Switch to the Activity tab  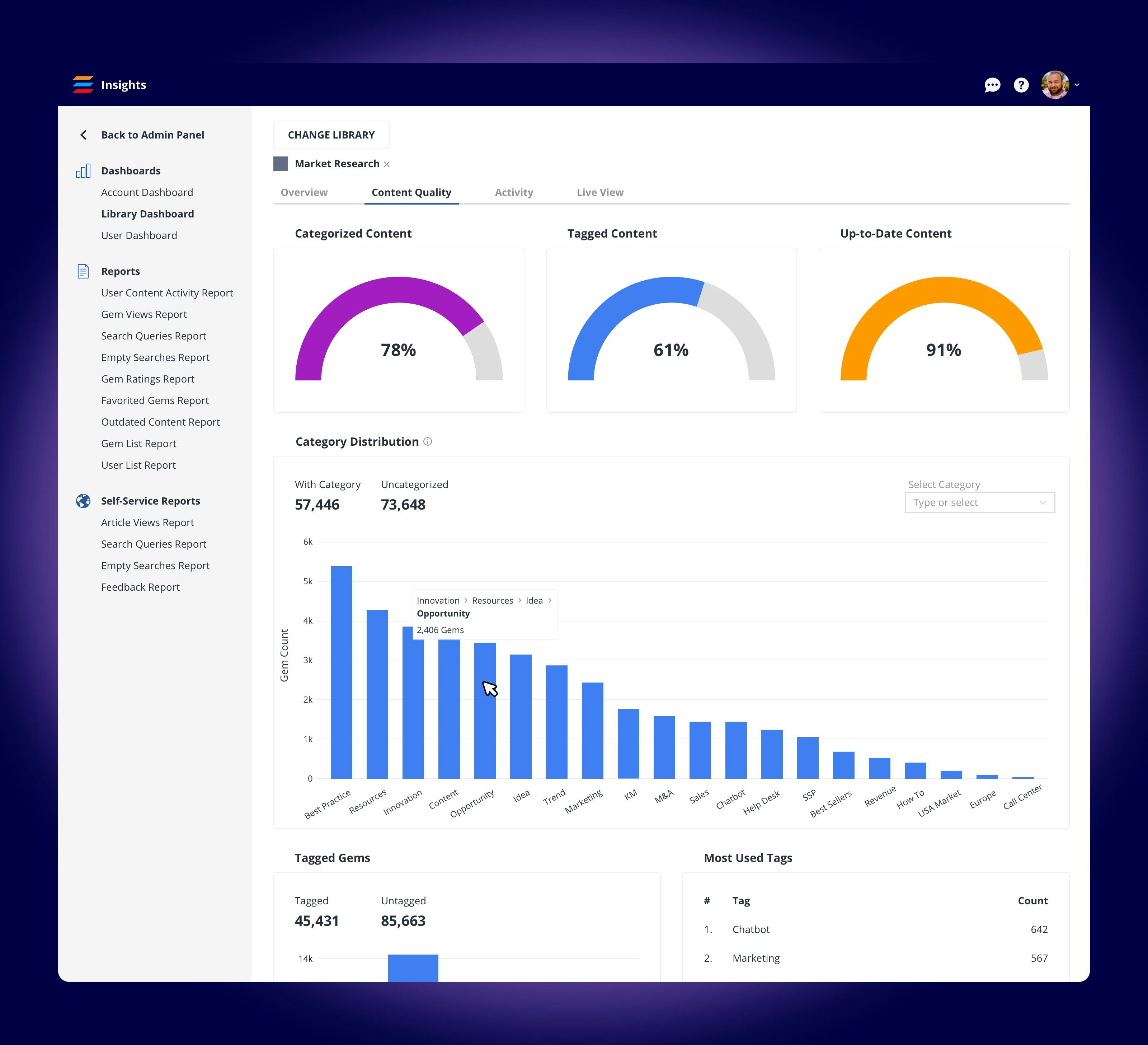pos(514,192)
